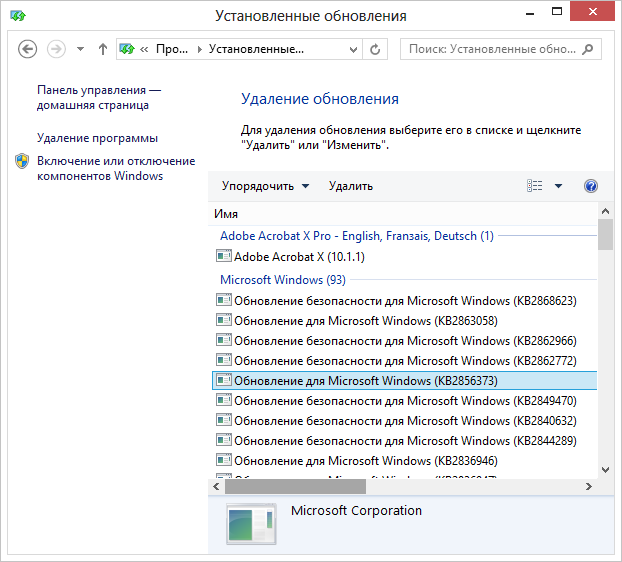Click the icon next to KB2836946
Image resolution: width=622 pixels, height=562 pixels.
tap(224, 460)
